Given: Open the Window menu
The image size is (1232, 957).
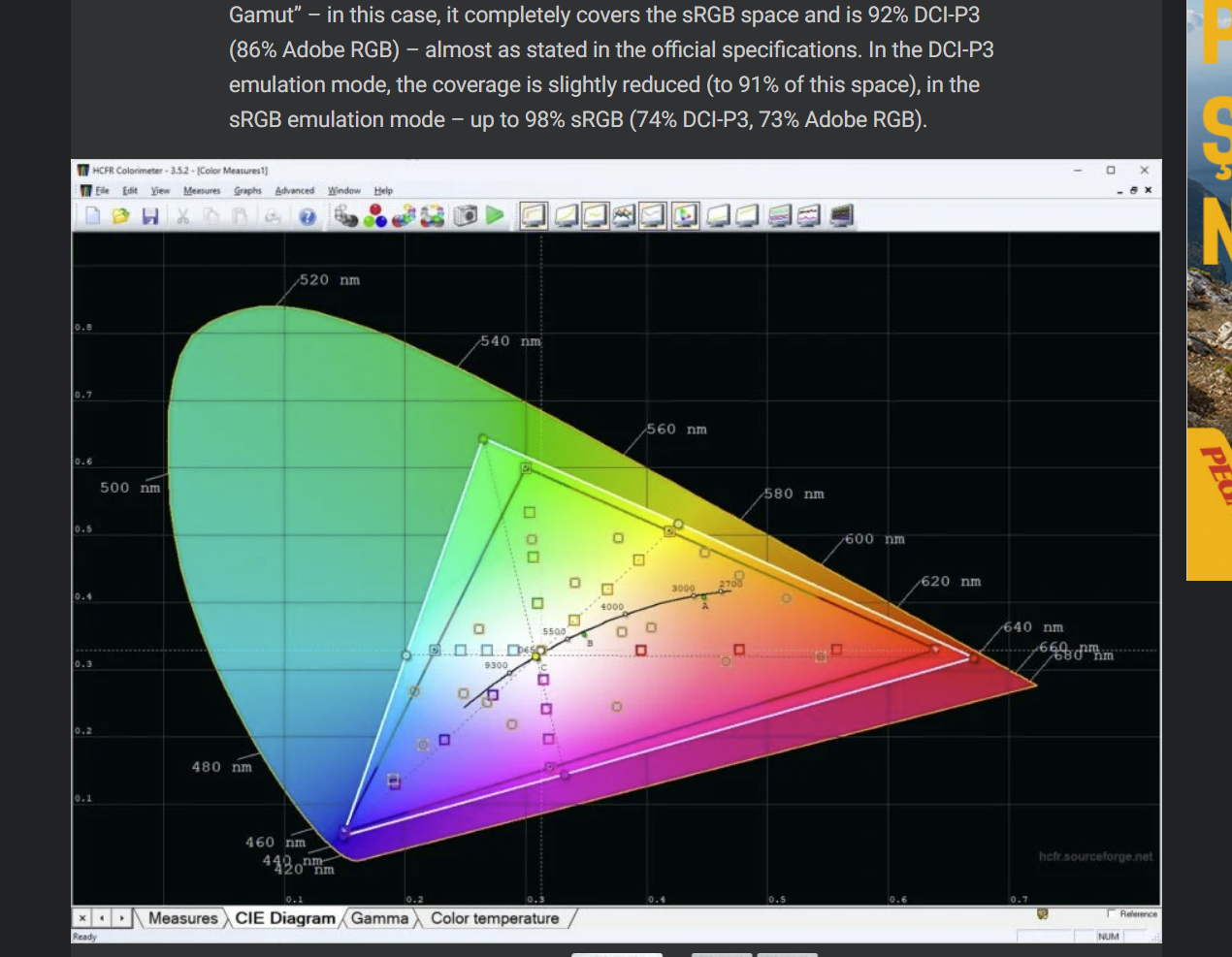Looking at the screenshot, I should [x=343, y=190].
